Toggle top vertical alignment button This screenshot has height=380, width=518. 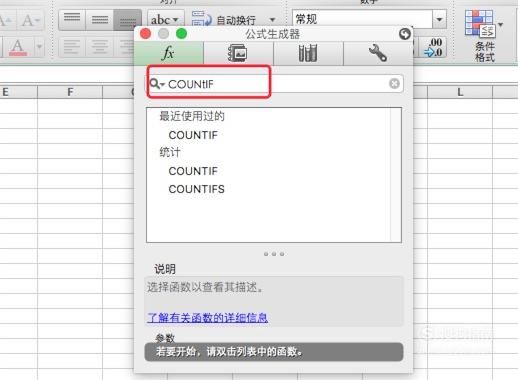[72, 20]
